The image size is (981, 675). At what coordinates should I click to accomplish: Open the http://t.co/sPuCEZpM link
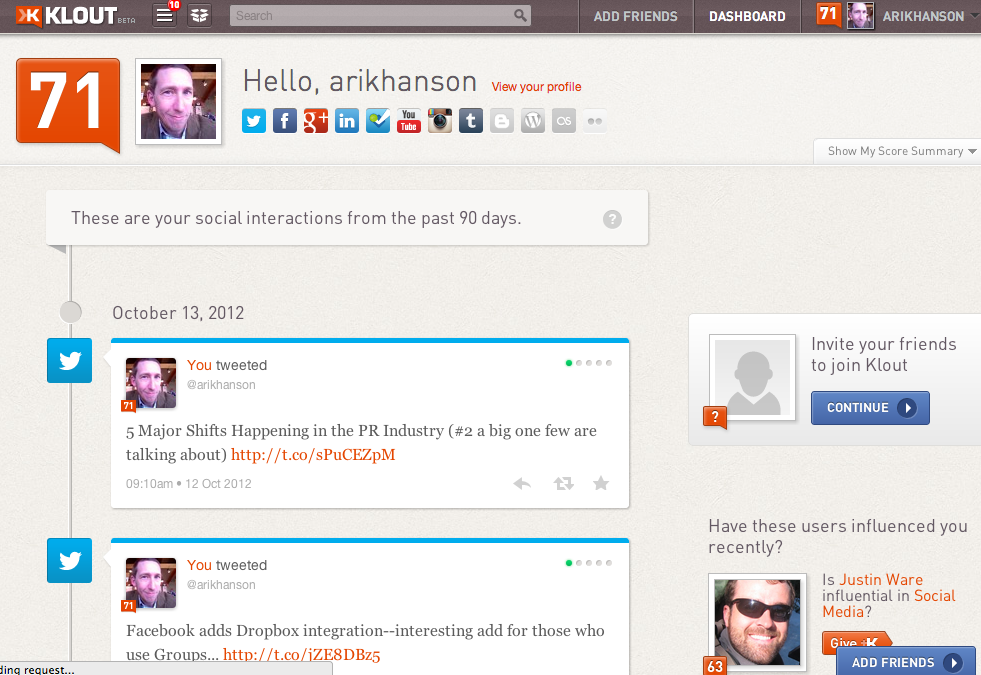click(313, 455)
